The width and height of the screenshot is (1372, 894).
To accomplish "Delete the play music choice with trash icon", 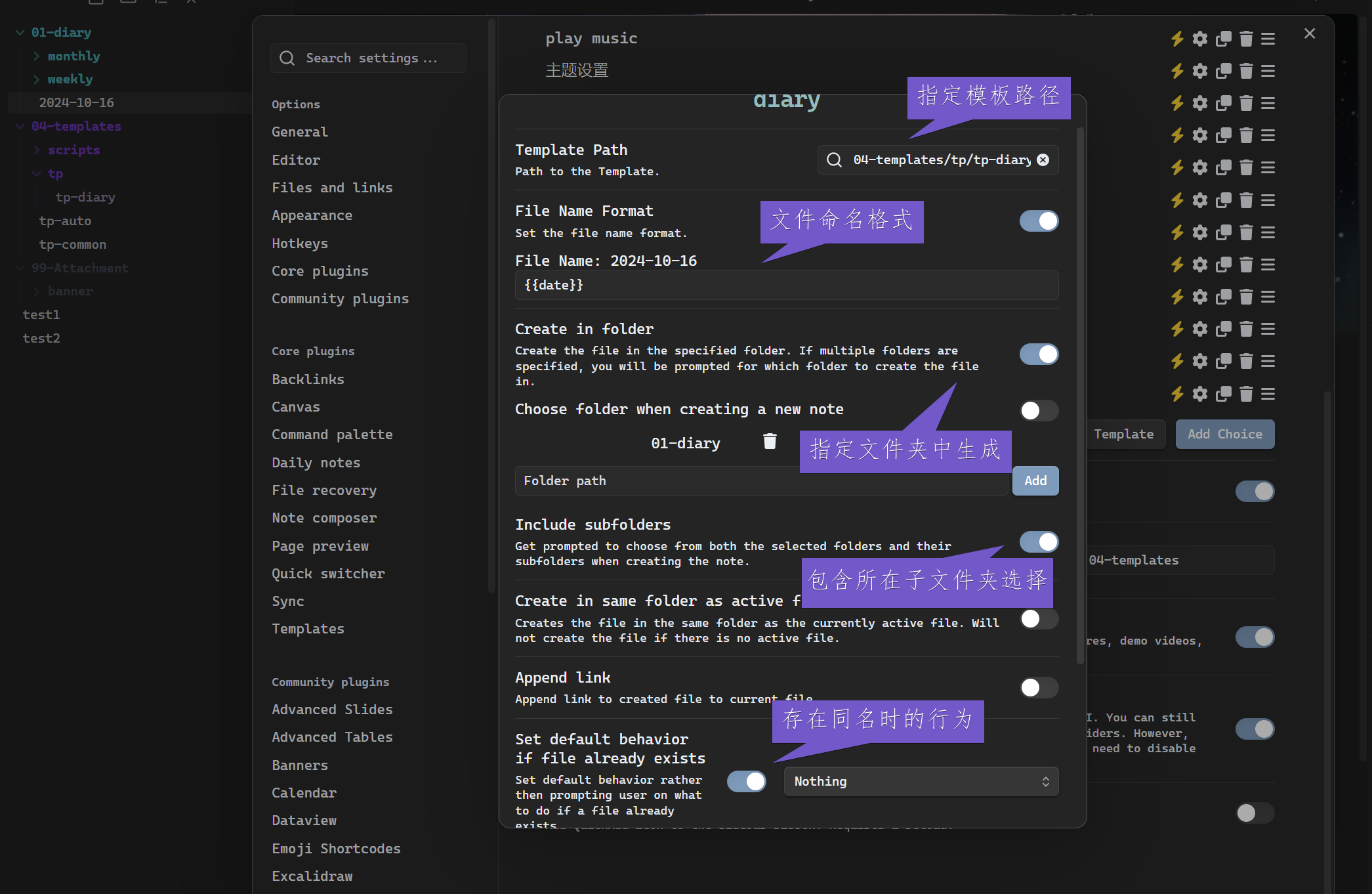I will coord(1246,39).
